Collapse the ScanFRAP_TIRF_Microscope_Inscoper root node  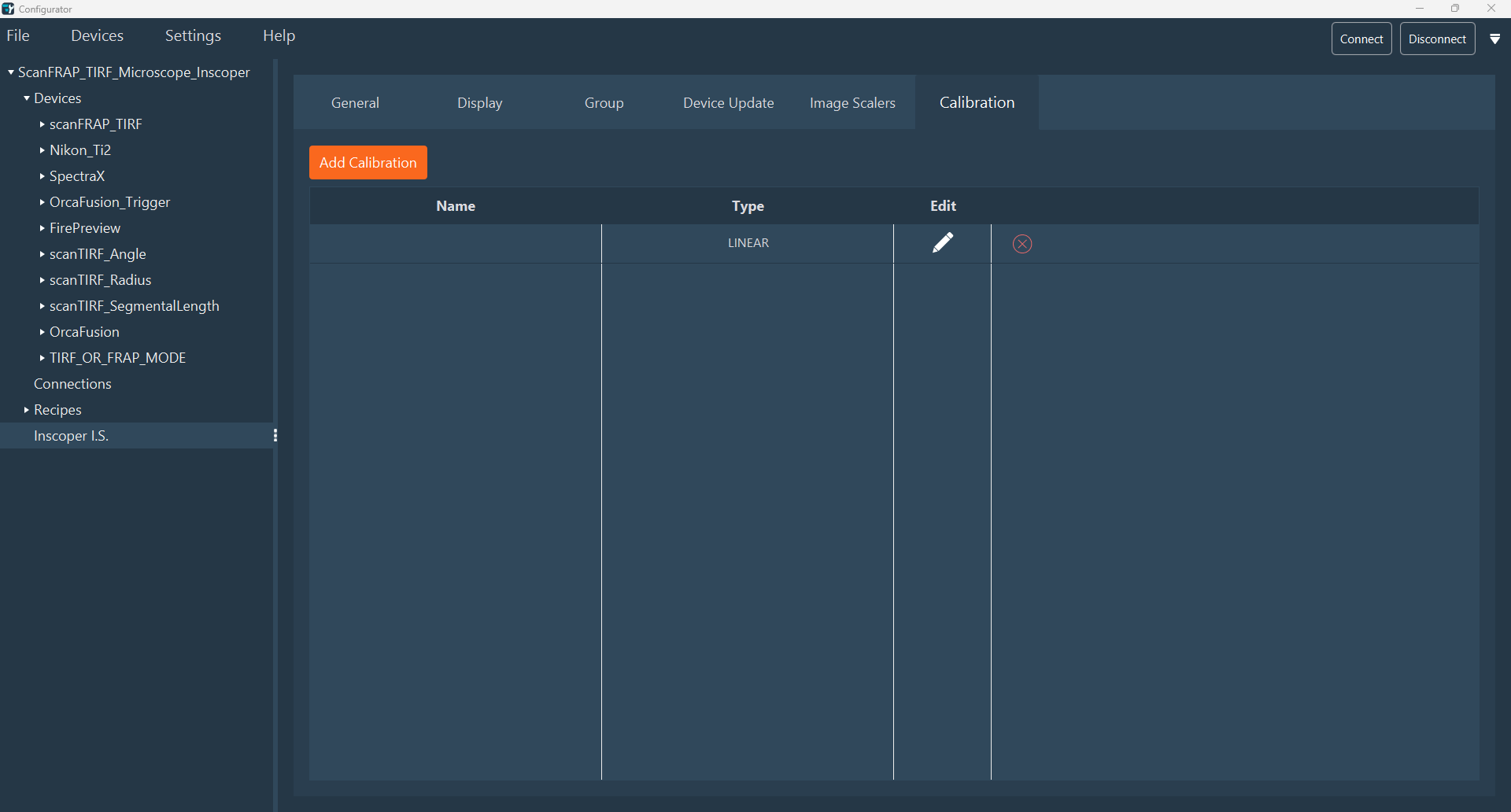tap(11, 72)
